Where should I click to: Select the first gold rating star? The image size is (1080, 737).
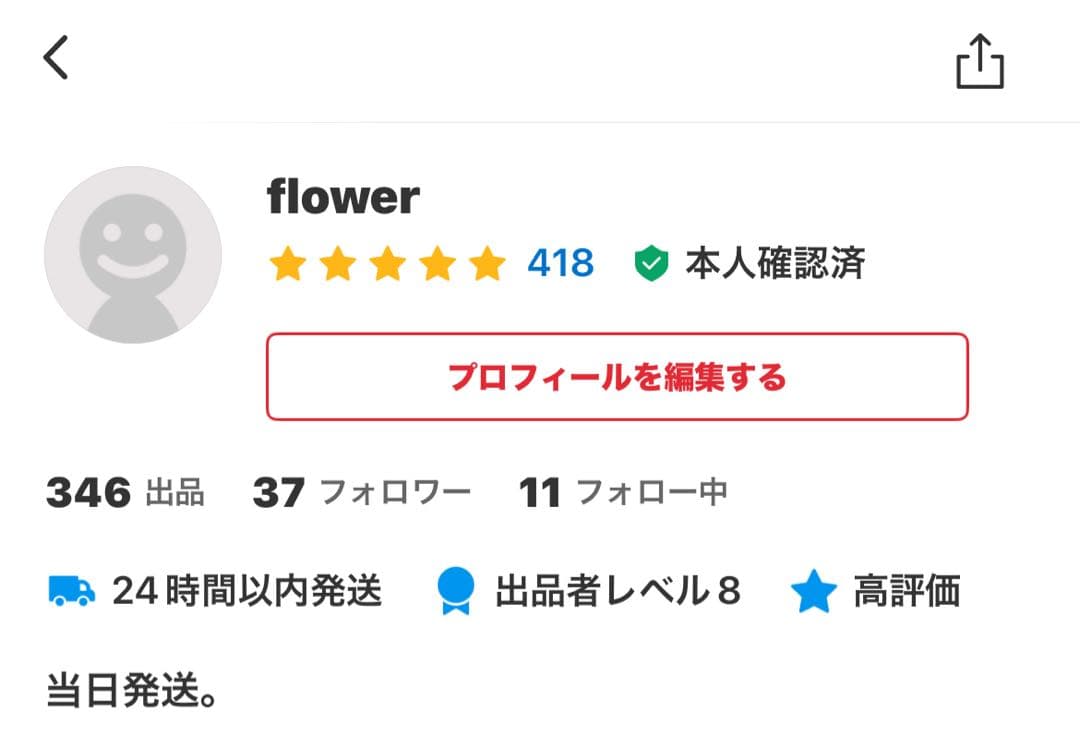[x=287, y=264]
